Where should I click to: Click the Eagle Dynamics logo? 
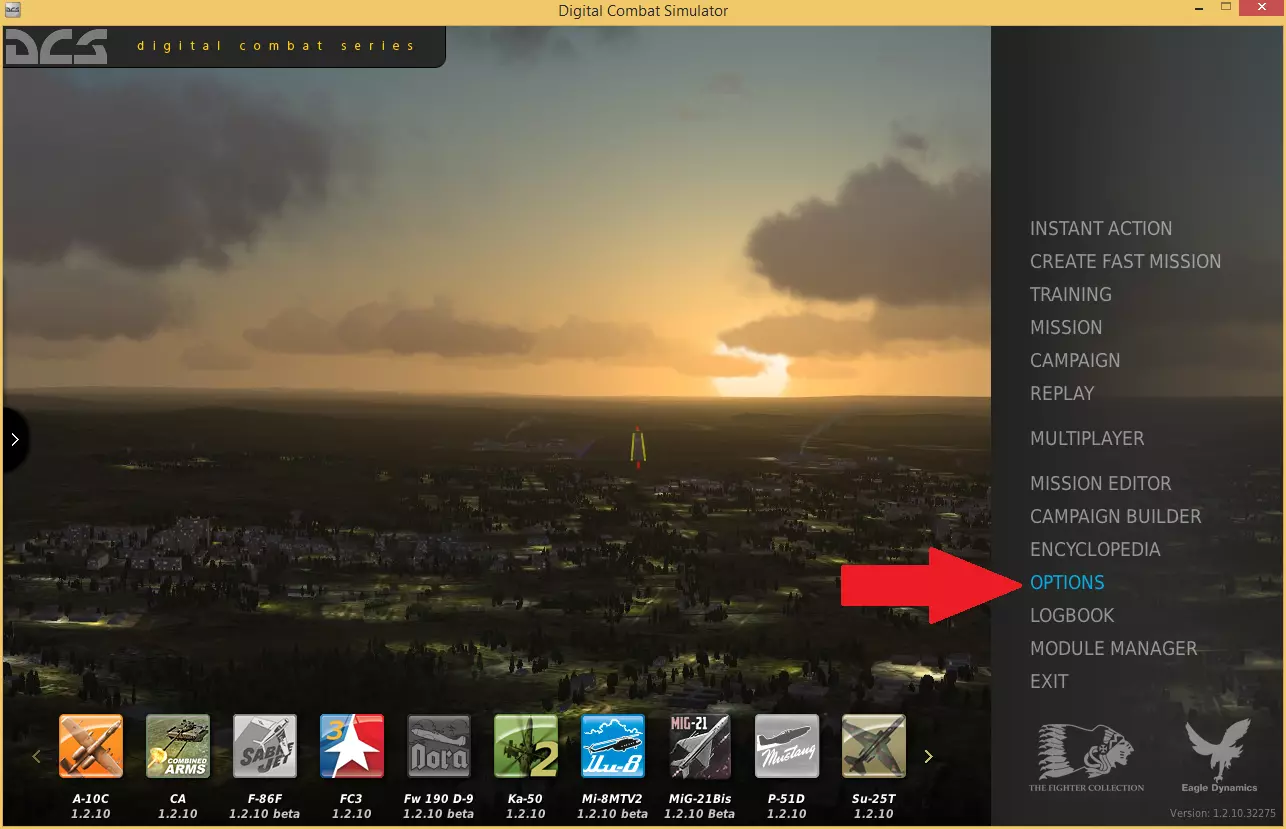coord(1220,756)
